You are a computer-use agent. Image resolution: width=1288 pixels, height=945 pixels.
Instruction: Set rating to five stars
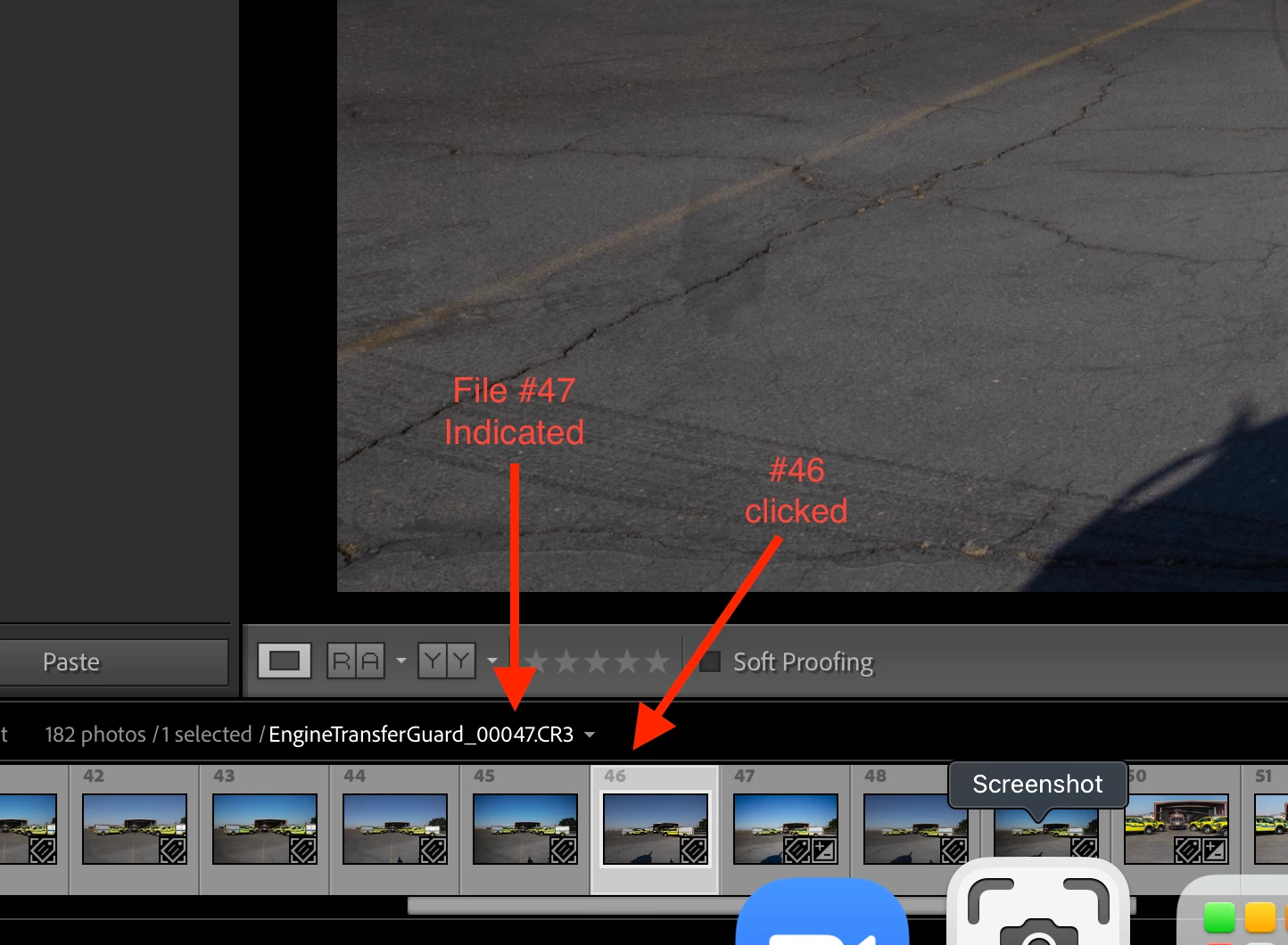(657, 661)
